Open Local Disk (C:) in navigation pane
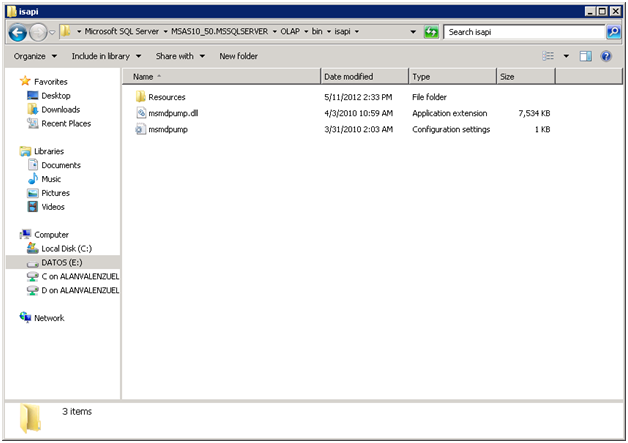The width and height of the screenshot is (628, 443). [x=66, y=248]
